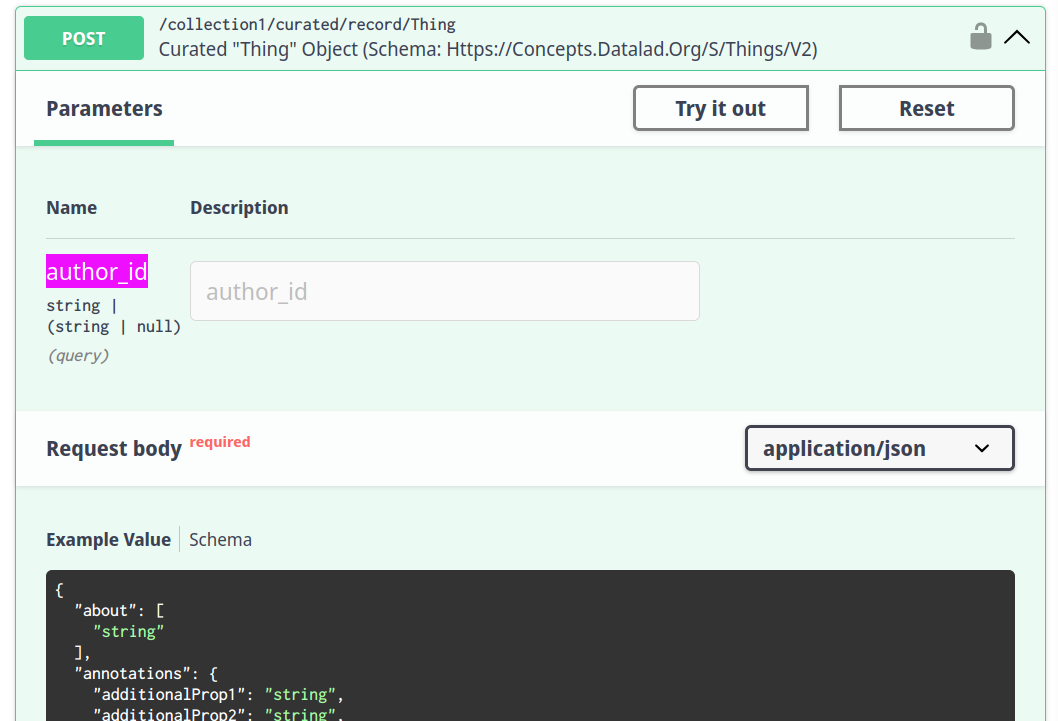Click the green POST method badge
1058x721 pixels.
(x=84, y=38)
